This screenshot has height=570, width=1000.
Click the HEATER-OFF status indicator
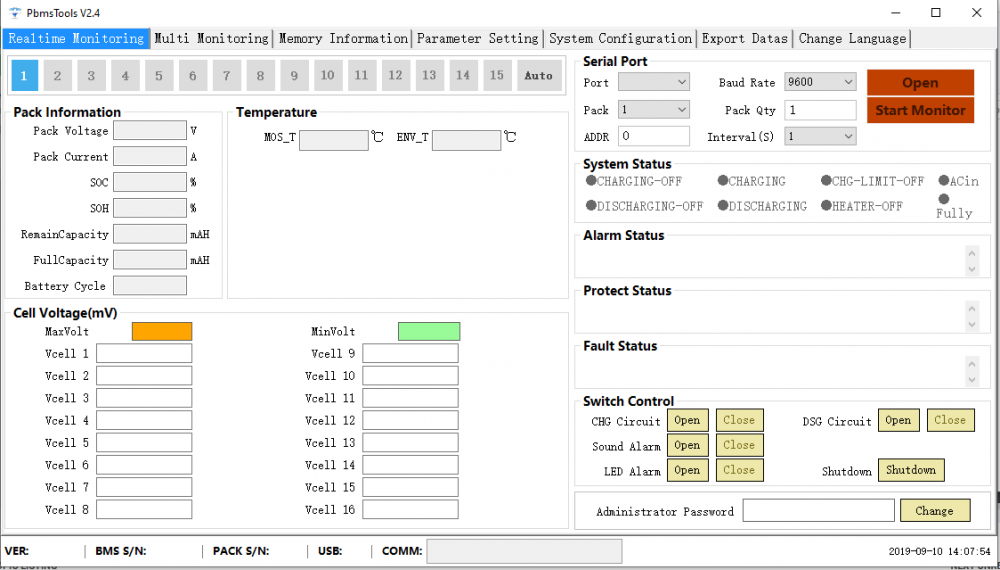tap(862, 206)
